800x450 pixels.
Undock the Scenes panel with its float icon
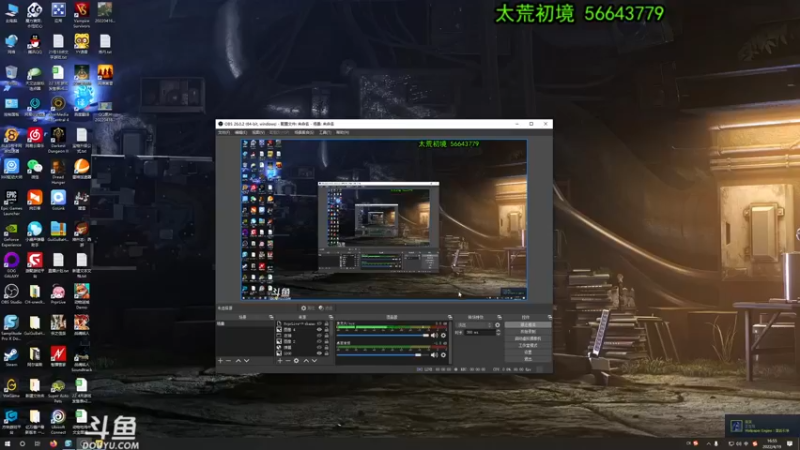click(x=271, y=317)
